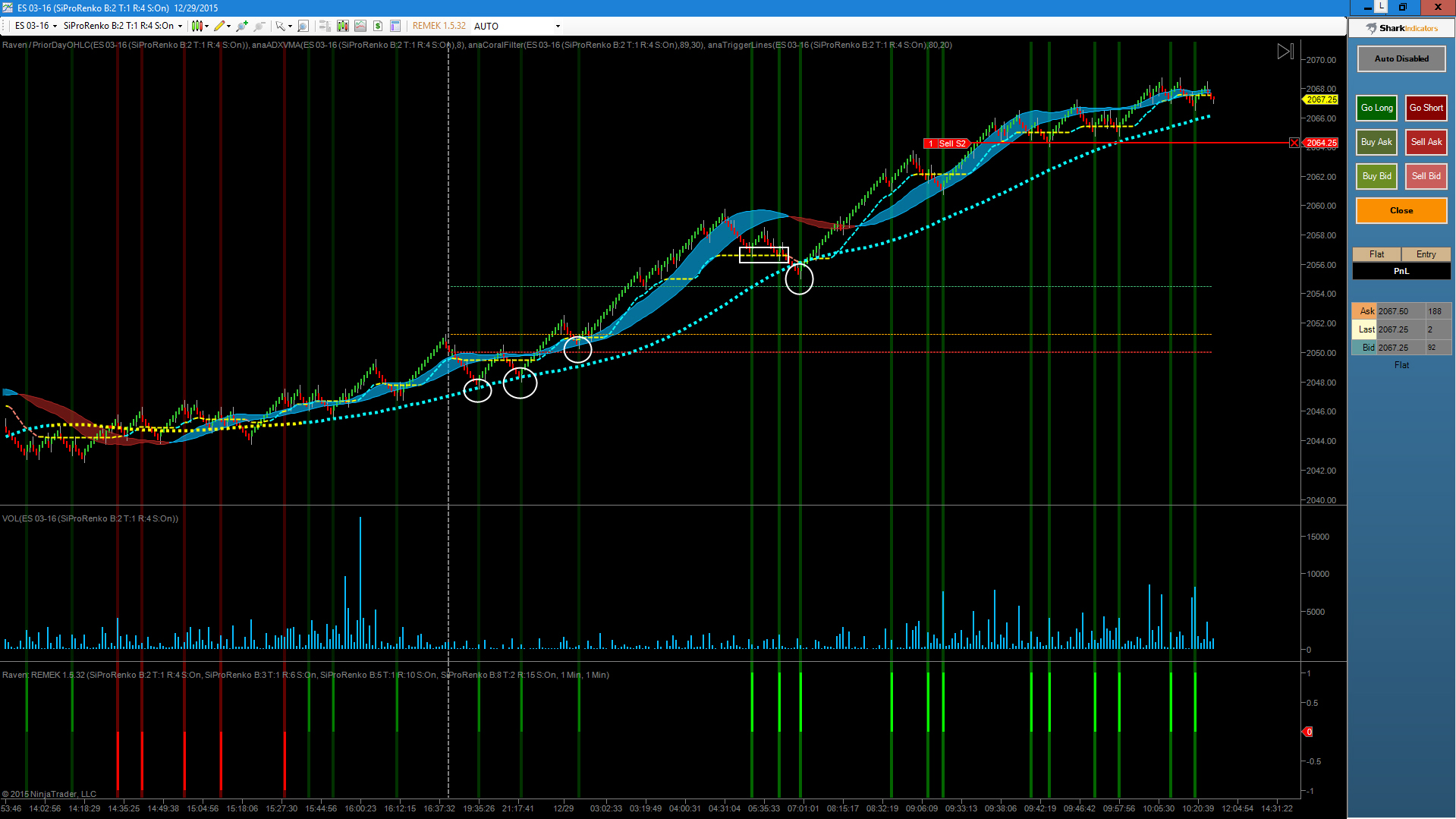Click the REMEK 1.5.32 label
This screenshot has width=1456, height=819.
[x=439, y=26]
